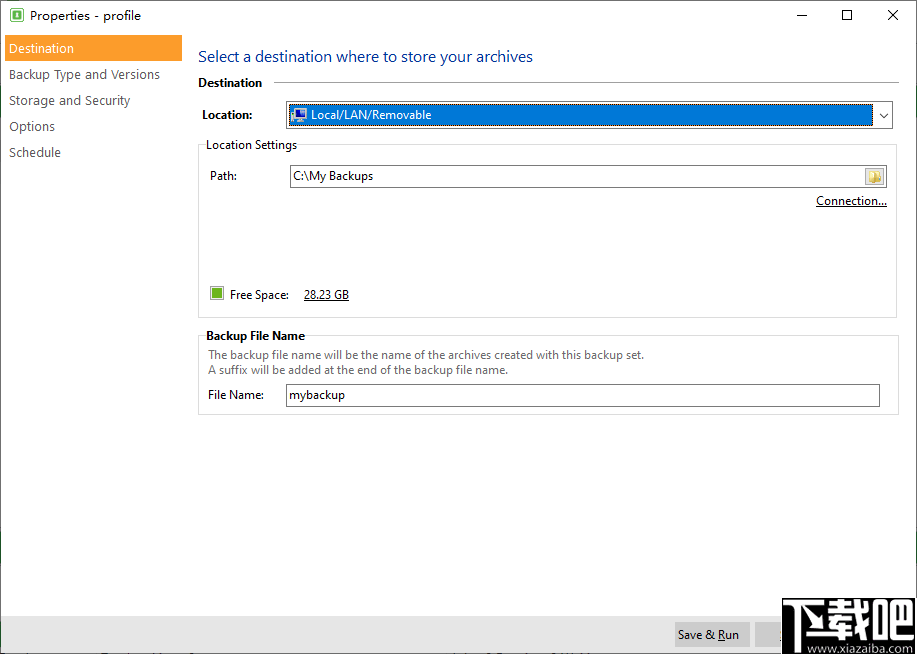This screenshot has height=654, width=917.
Task: Click the 'Select a destination where to store' heading
Action: (x=366, y=57)
